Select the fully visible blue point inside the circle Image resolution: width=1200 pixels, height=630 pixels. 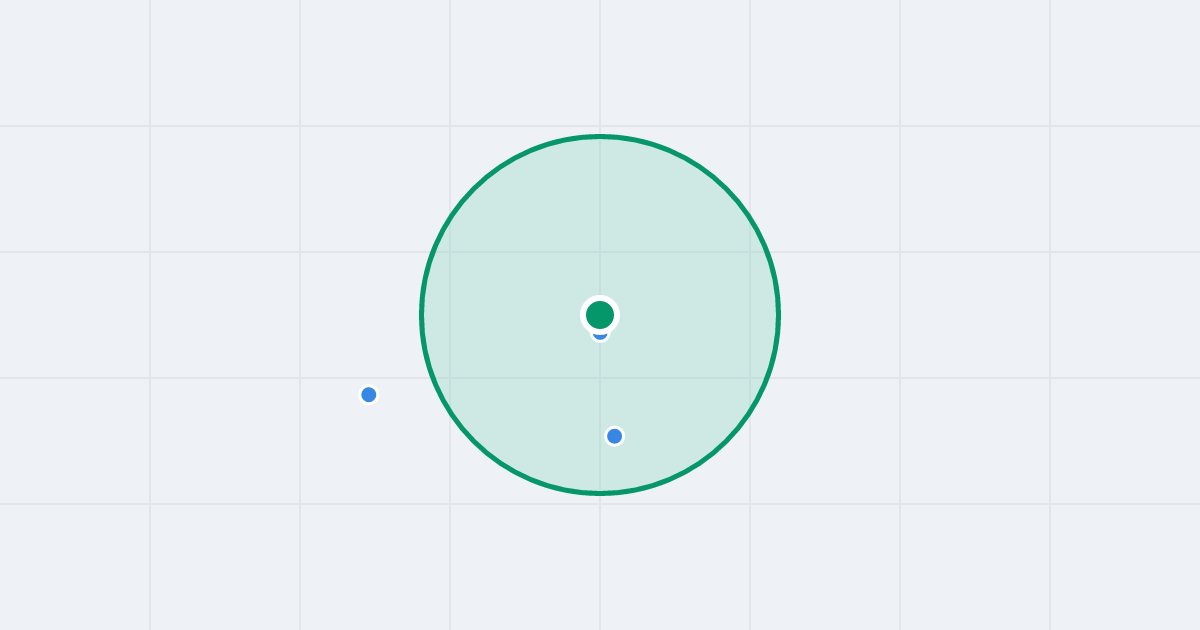tap(615, 436)
